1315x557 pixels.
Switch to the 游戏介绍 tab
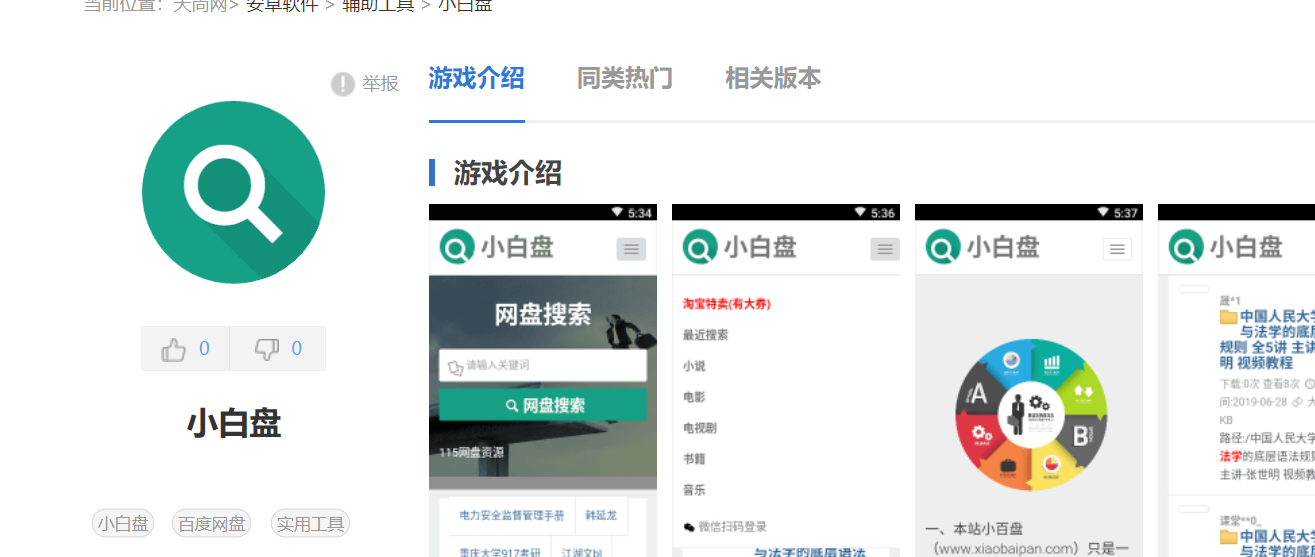coord(476,79)
